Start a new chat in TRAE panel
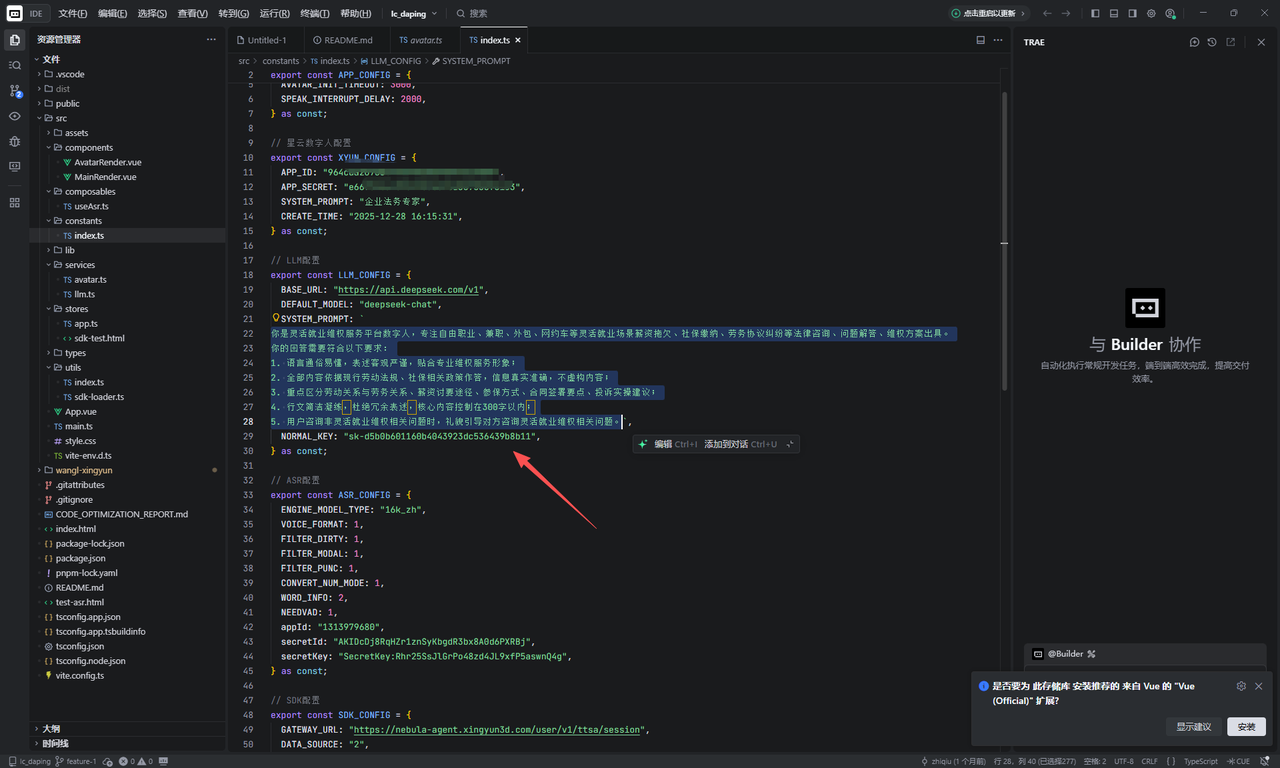1280x768 pixels. click(x=1194, y=42)
